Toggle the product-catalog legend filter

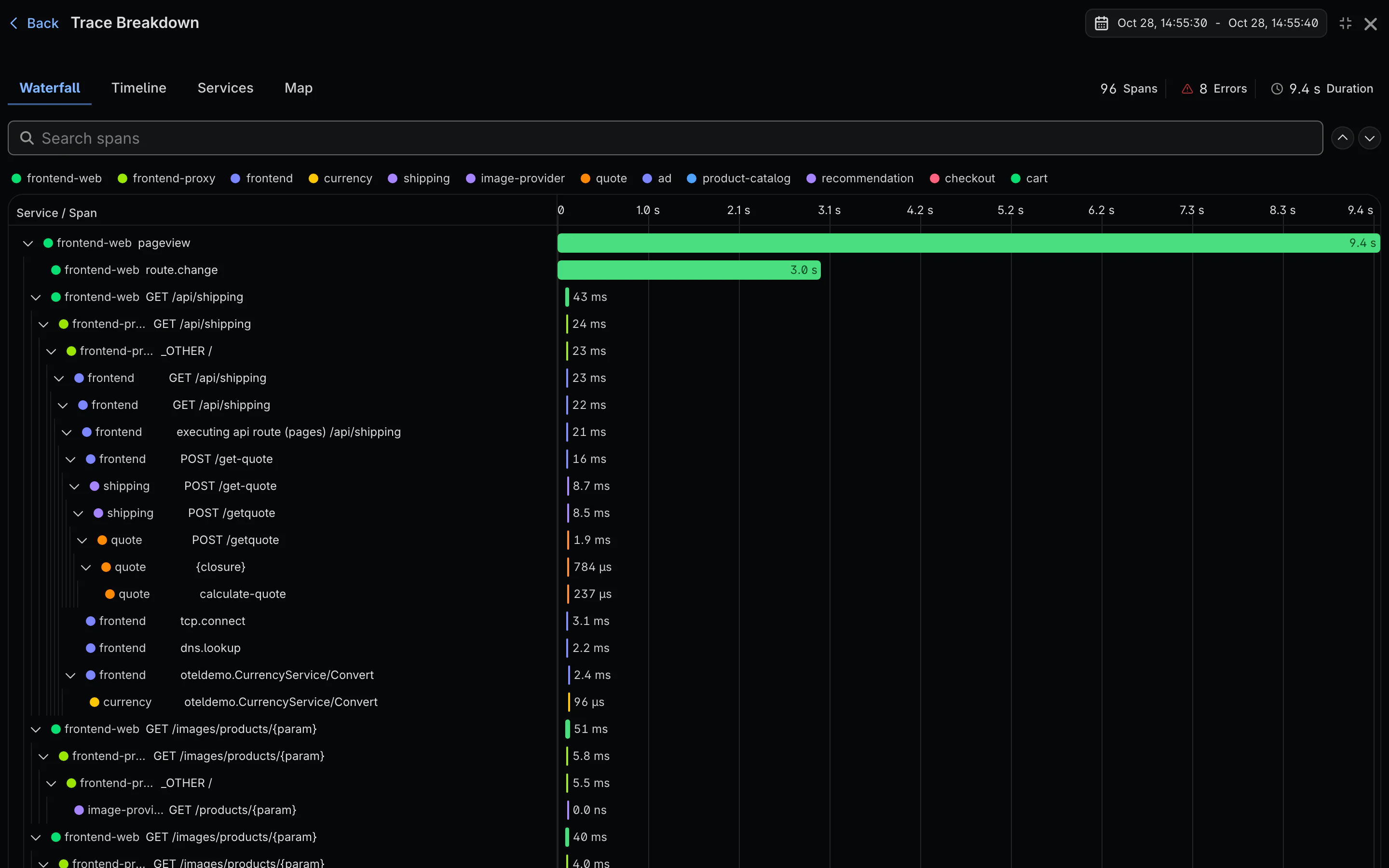(x=739, y=178)
